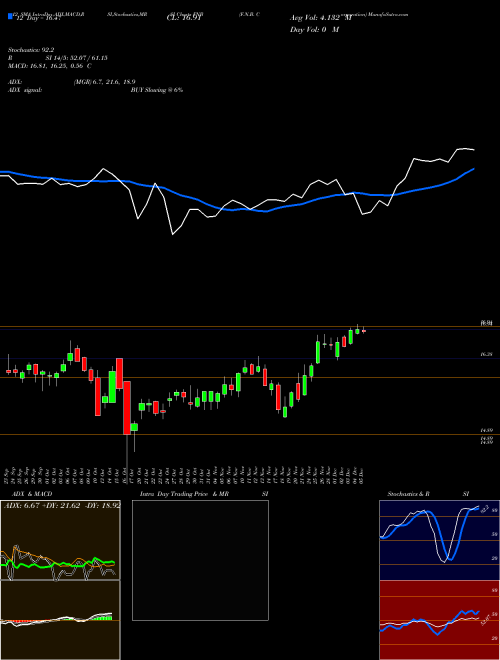Image resolution: width=500 pixels, height=660 pixels.
Task: Open the blue Stochastics chart thumbnail
Action: 439,540
